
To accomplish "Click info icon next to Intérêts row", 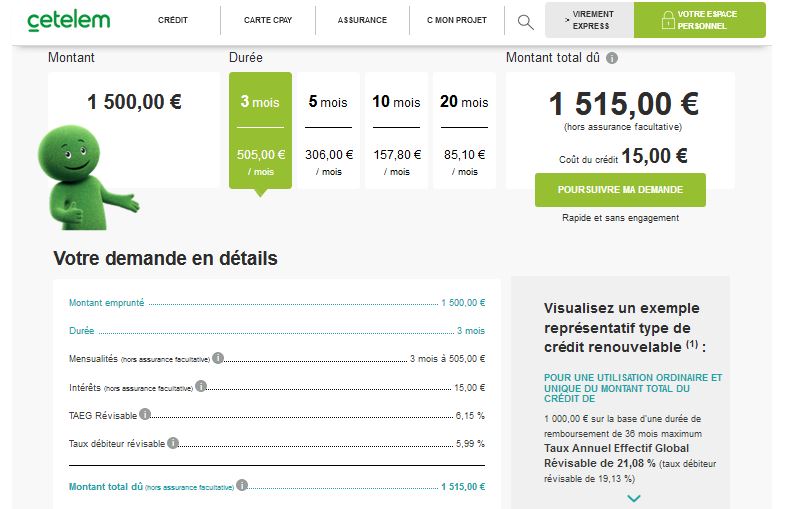I will tap(201, 386).
